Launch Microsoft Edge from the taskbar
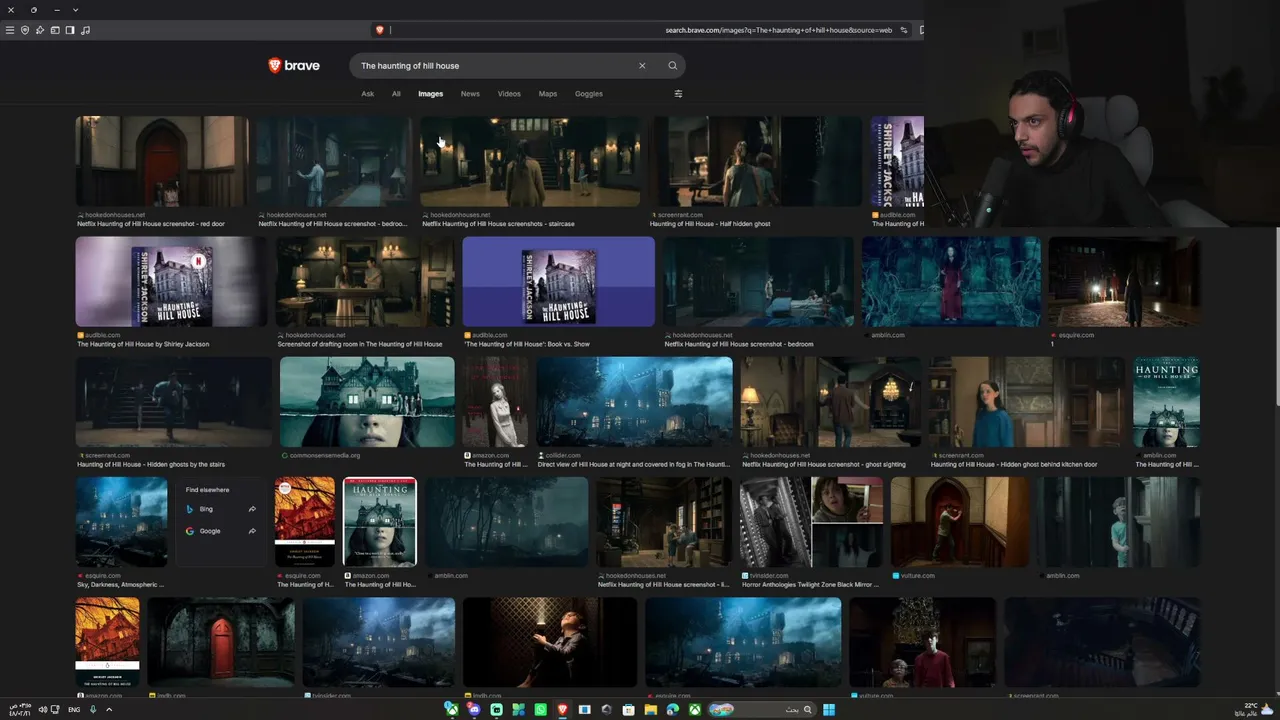 click(672, 710)
